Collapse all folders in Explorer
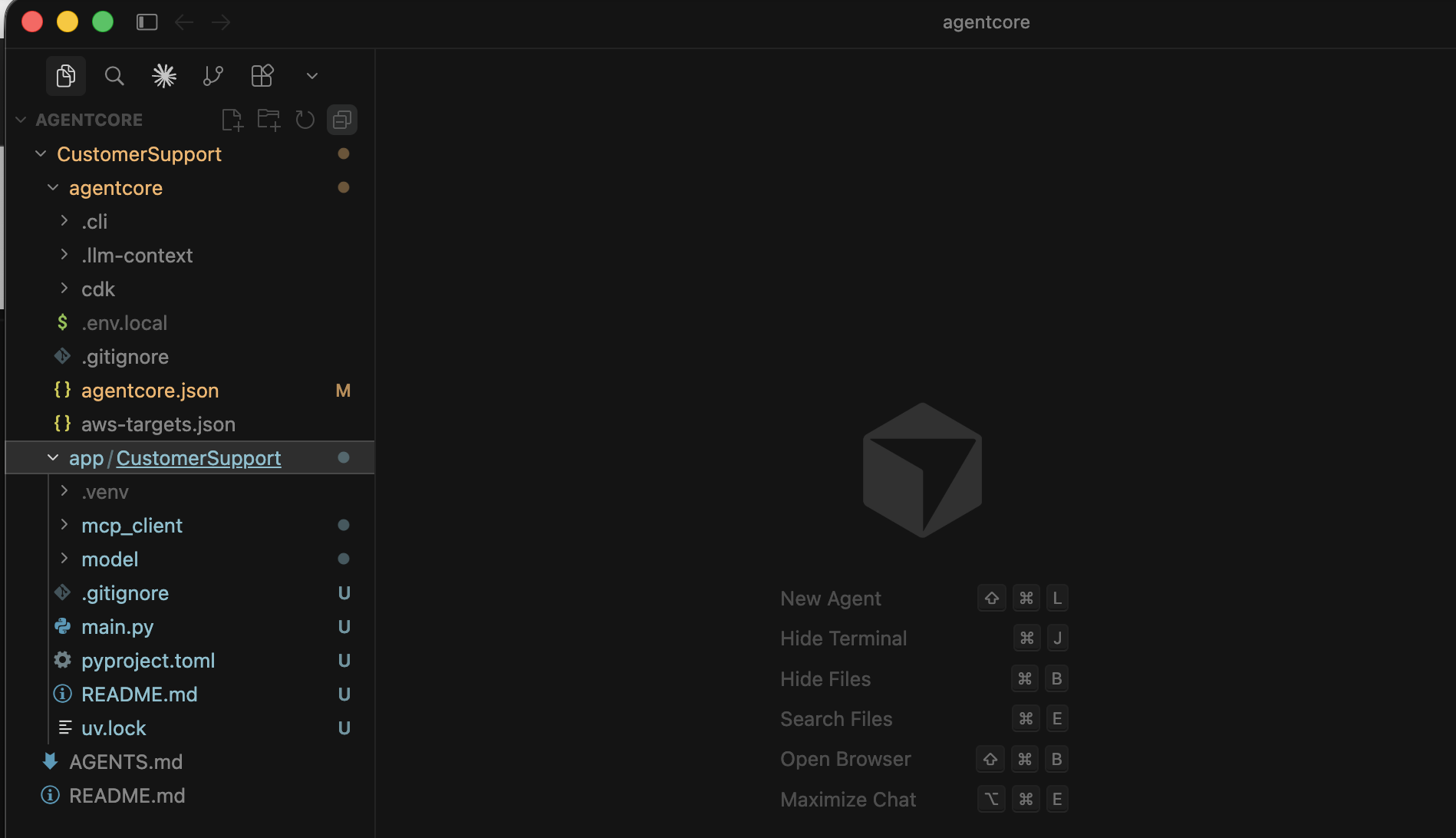1456x838 pixels. coord(342,120)
